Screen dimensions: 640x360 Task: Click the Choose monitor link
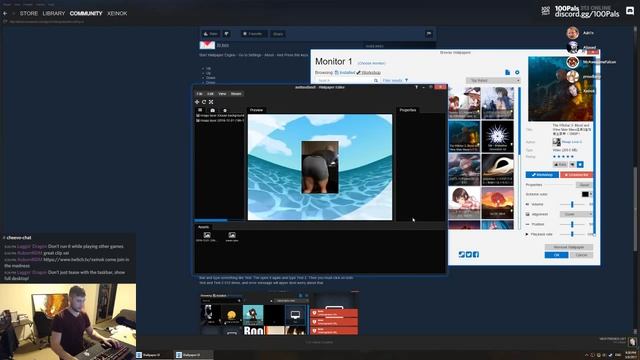[371, 63]
